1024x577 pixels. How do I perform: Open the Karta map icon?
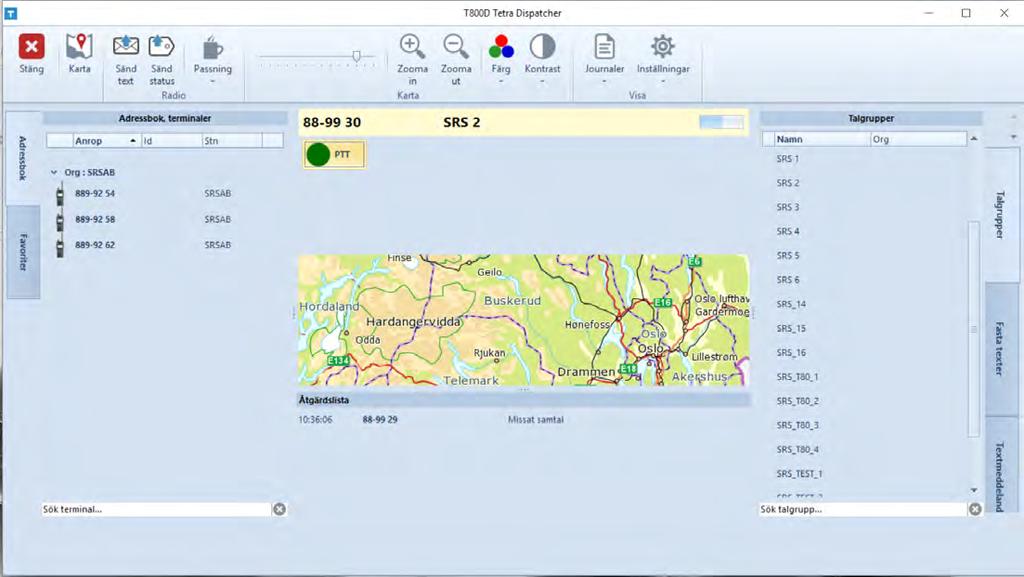point(79,46)
